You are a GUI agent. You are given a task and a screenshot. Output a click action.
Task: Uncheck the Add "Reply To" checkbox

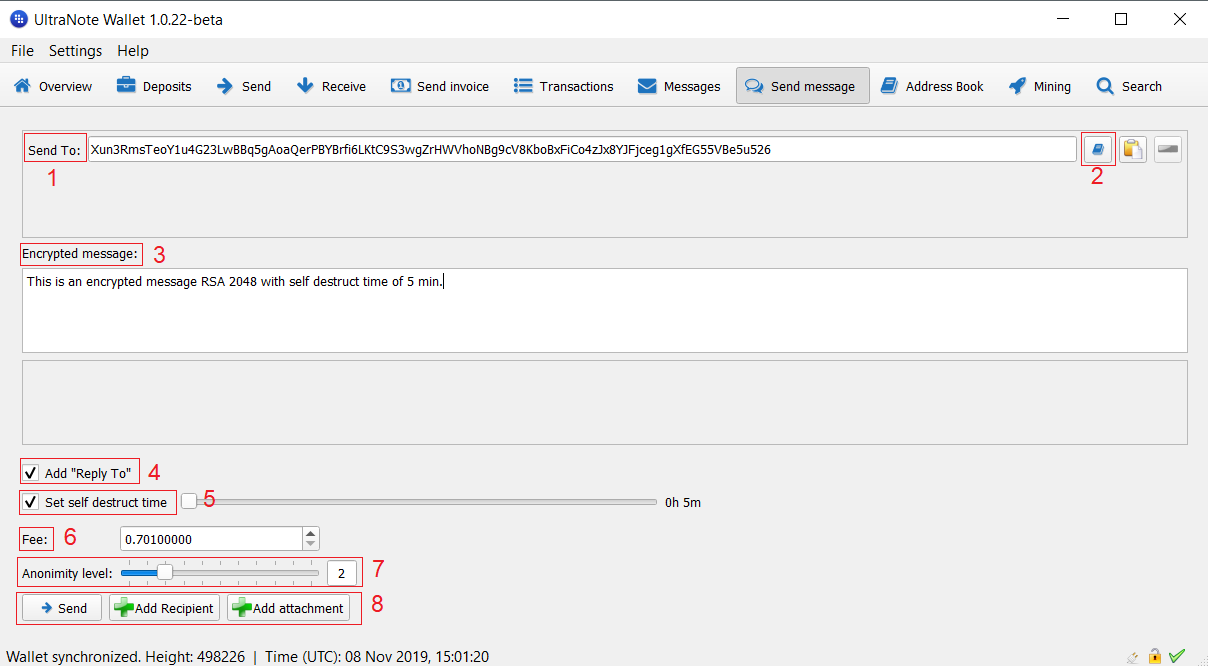click(31, 473)
